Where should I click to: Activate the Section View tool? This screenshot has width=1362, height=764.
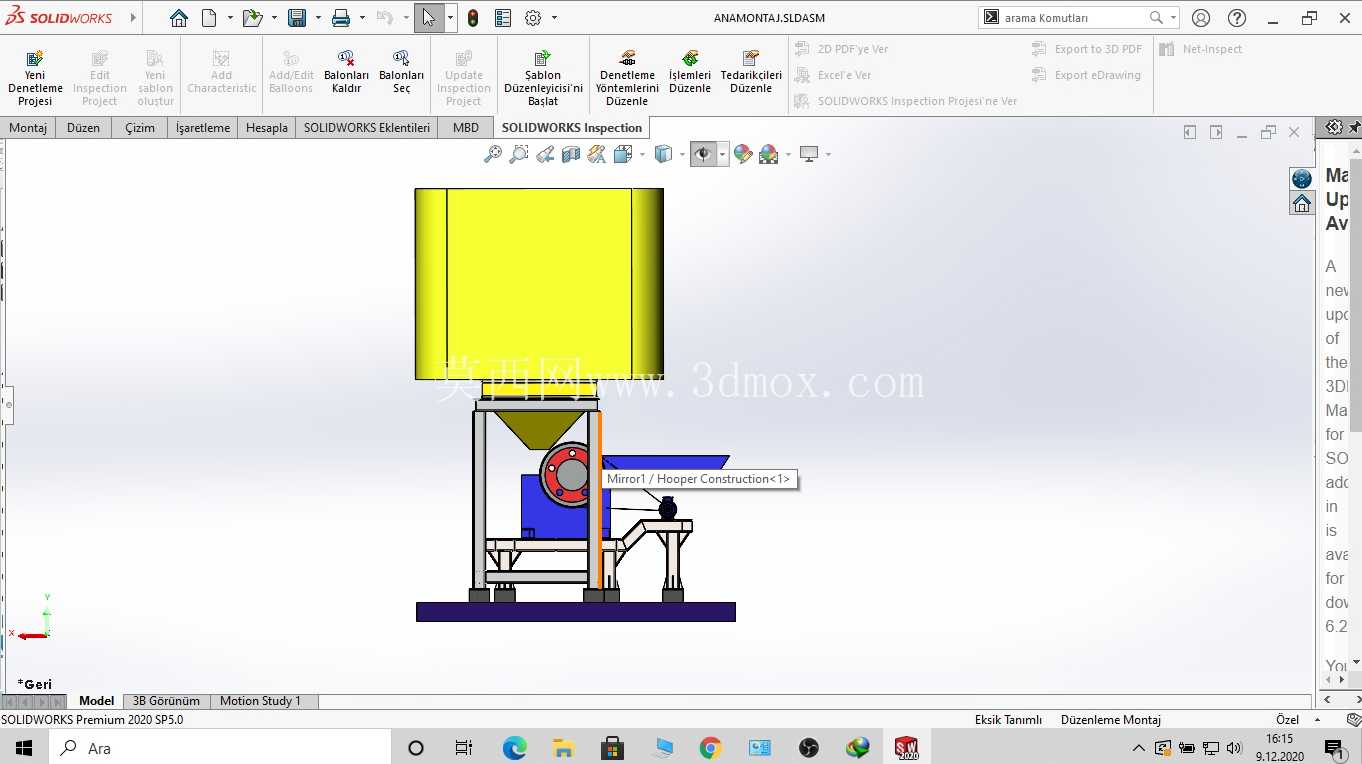click(571, 154)
